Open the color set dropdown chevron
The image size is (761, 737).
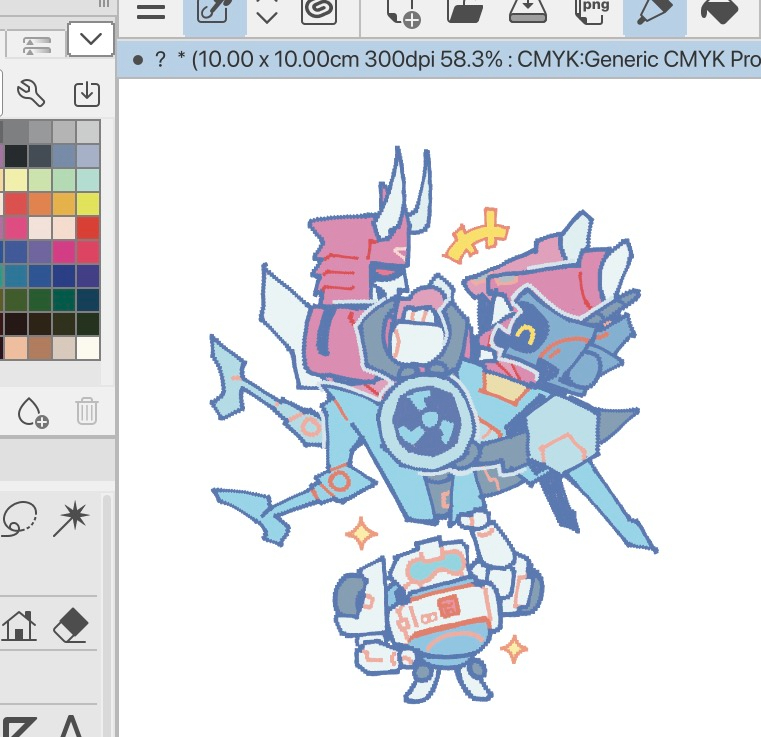[x=90, y=40]
